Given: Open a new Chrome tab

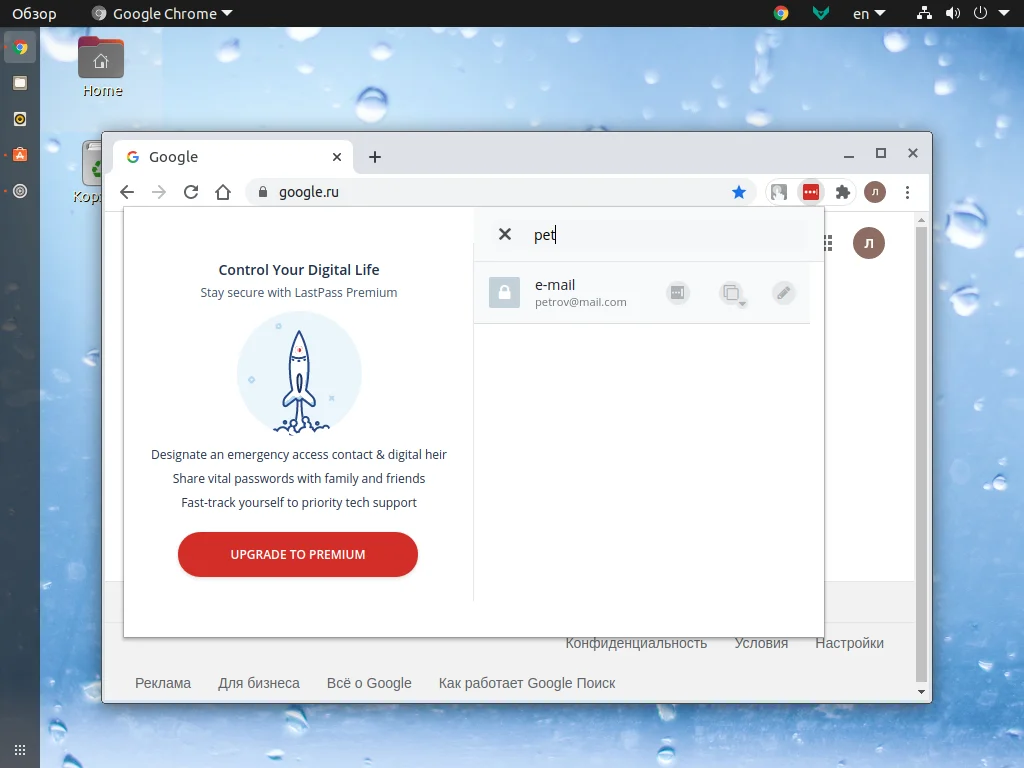Looking at the screenshot, I should click(375, 157).
